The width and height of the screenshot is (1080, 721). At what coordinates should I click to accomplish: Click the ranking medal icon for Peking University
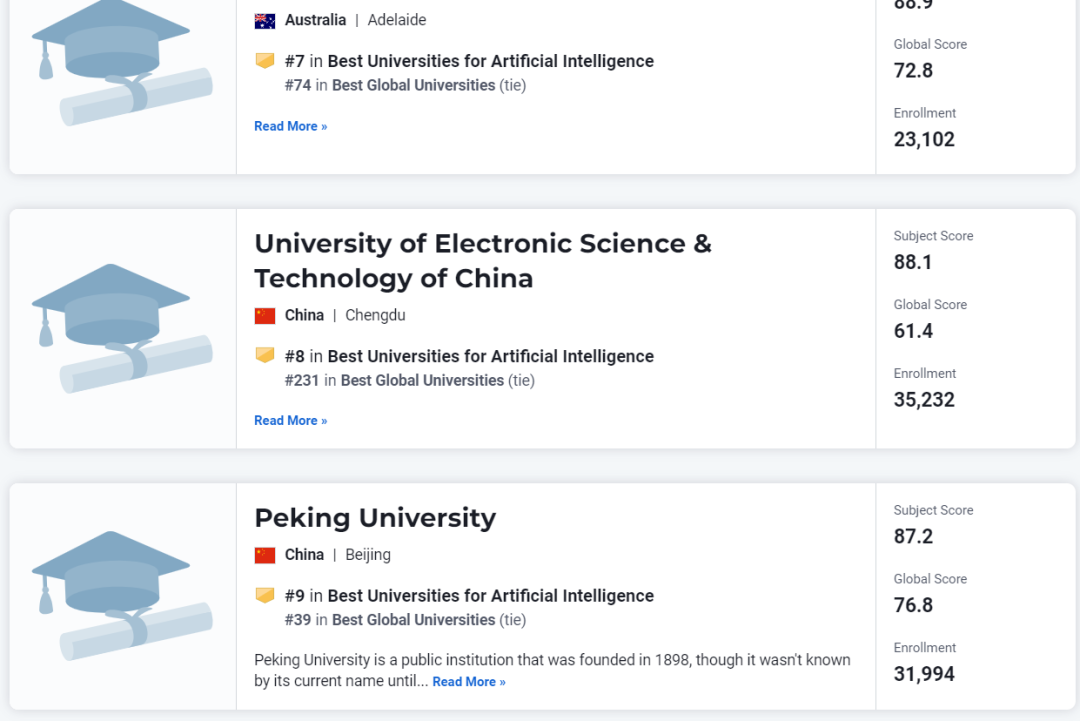pos(264,595)
